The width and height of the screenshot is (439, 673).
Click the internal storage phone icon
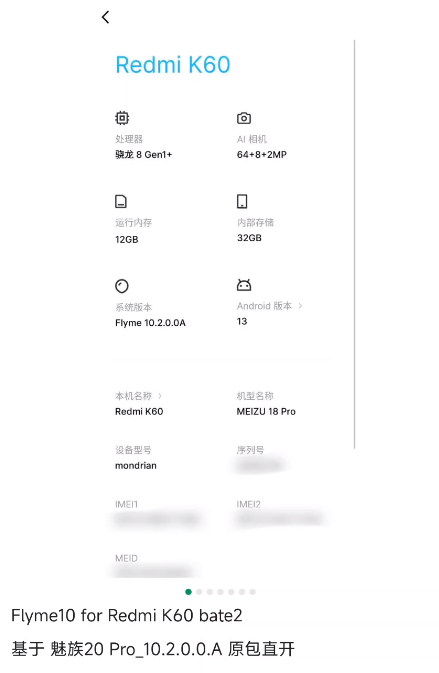[x=242, y=201]
